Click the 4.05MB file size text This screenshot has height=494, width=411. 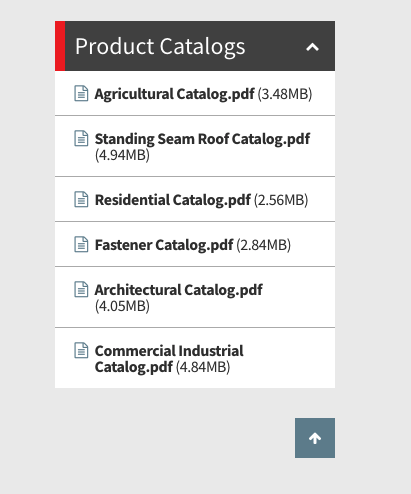point(122,306)
